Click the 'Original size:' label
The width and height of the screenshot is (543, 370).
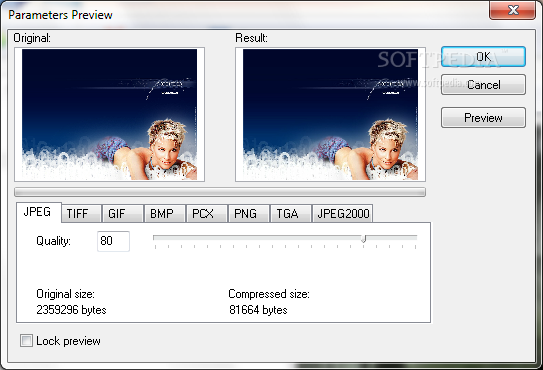pos(65,294)
